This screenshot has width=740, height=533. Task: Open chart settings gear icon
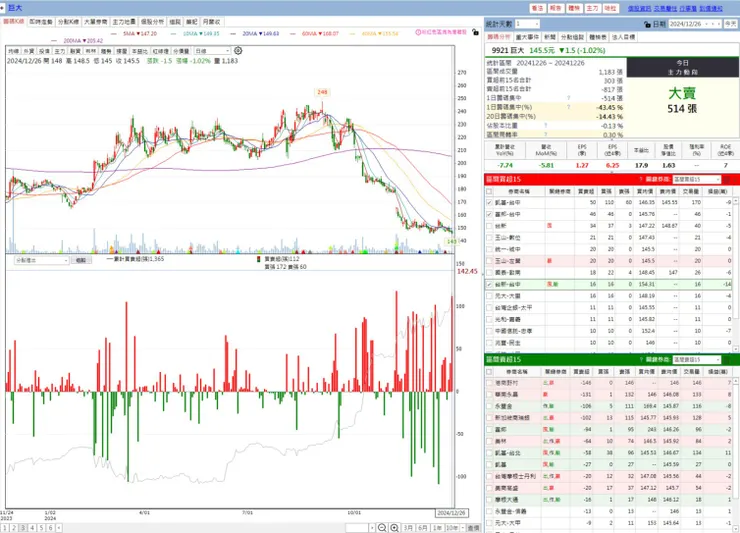pyautogui.click(x=238, y=50)
